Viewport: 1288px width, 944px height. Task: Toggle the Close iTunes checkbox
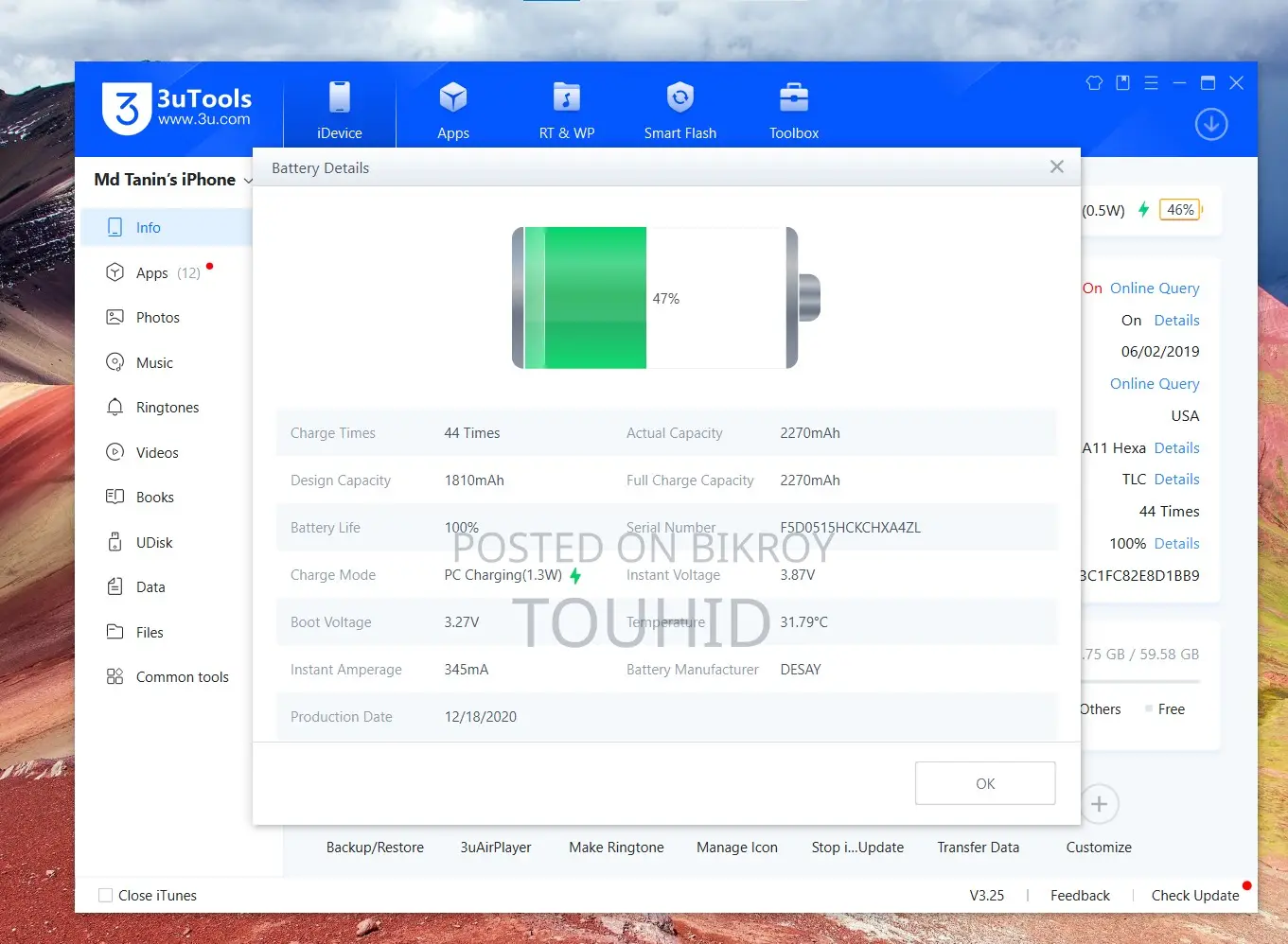pos(106,896)
